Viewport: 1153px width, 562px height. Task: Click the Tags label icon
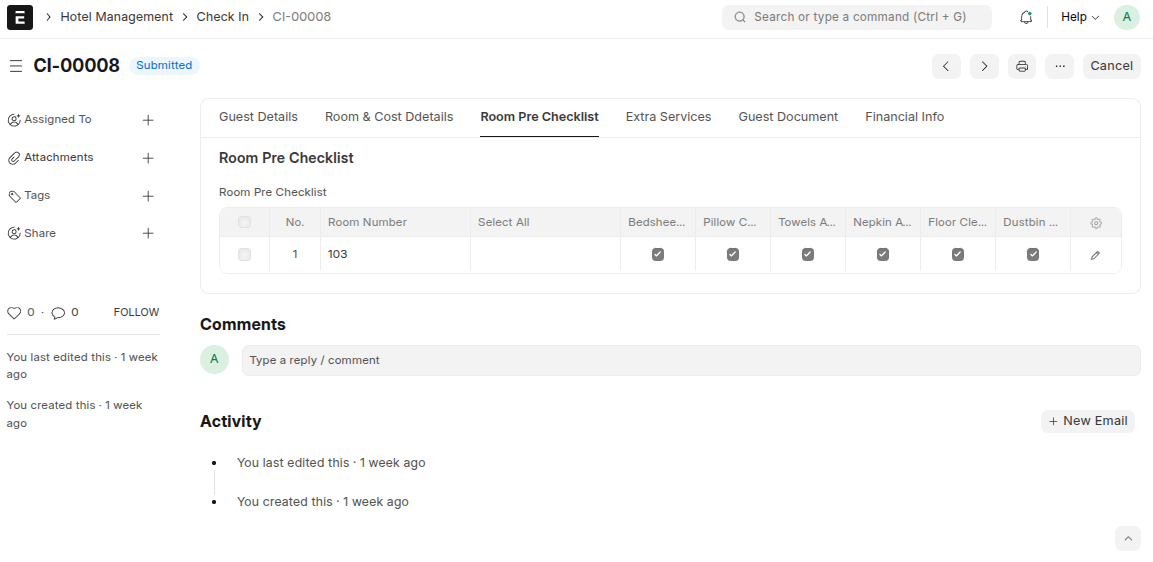coord(13,196)
